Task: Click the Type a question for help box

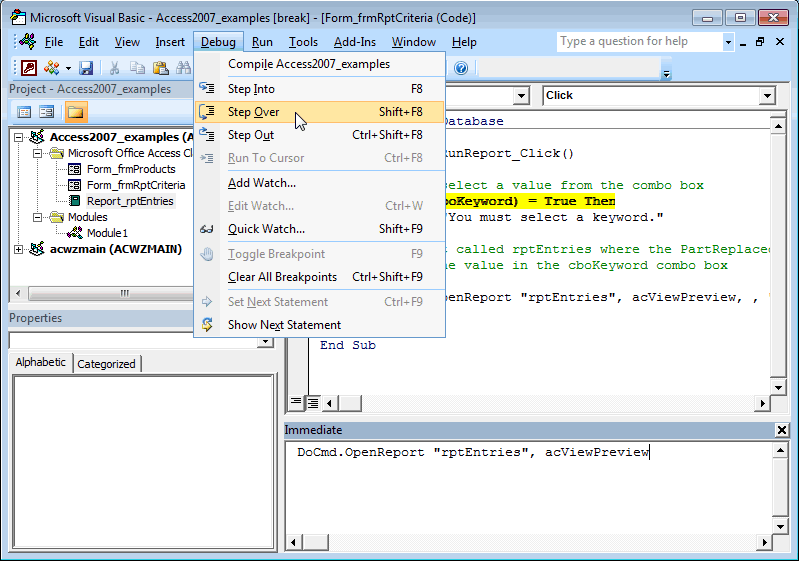Action: (x=640, y=42)
